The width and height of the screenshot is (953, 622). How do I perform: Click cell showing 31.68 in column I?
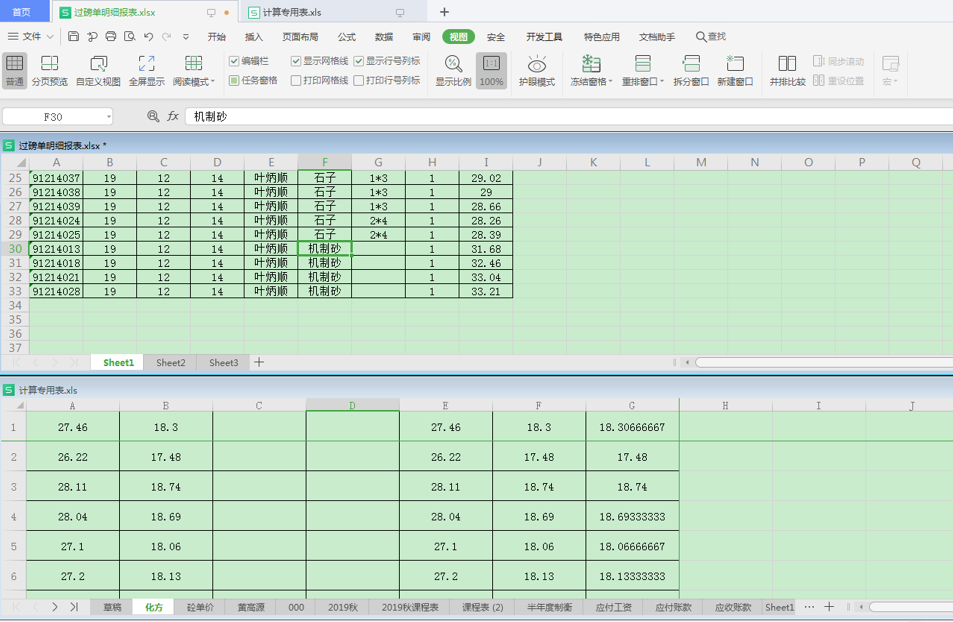486,249
